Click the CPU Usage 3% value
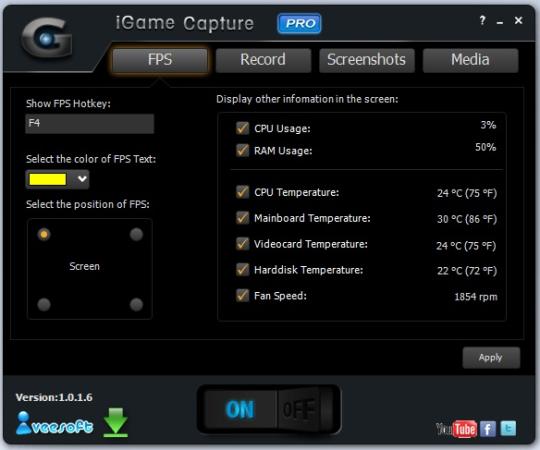The image size is (540, 450). (x=488, y=125)
